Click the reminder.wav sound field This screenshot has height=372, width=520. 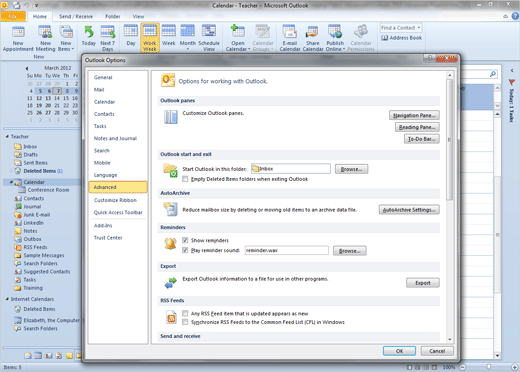coord(286,250)
